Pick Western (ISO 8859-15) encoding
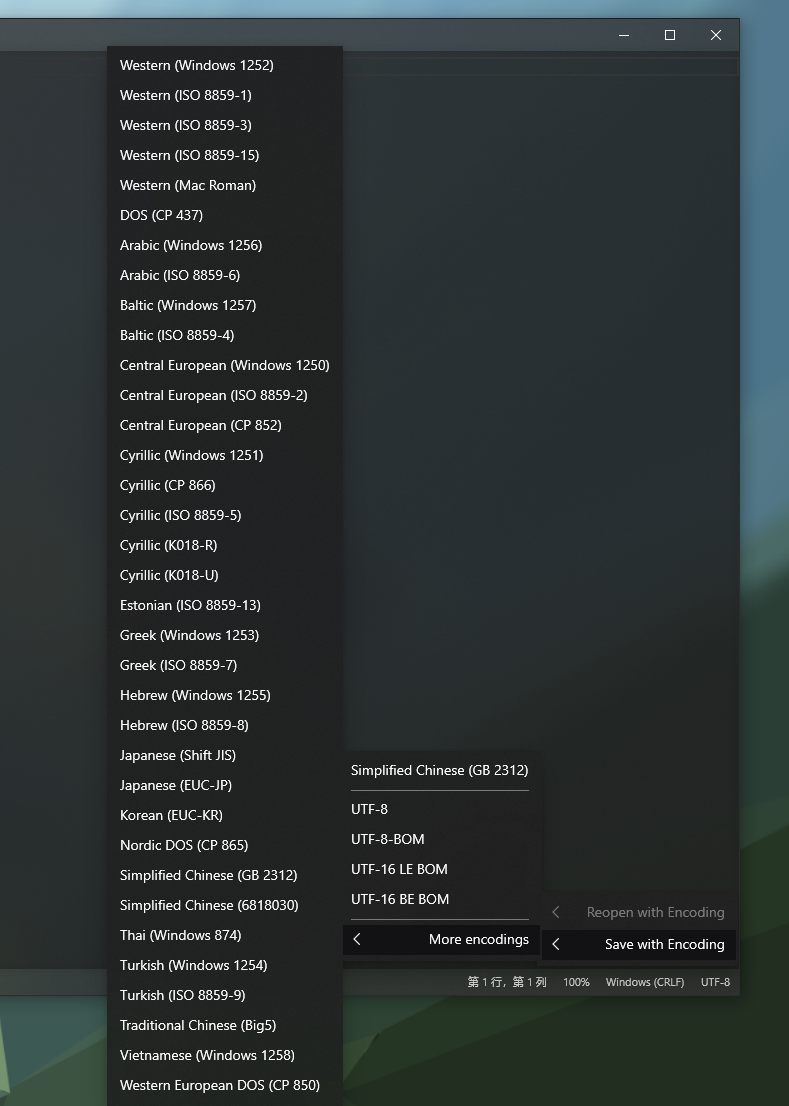This screenshot has height=1106, width=789. 225,155
